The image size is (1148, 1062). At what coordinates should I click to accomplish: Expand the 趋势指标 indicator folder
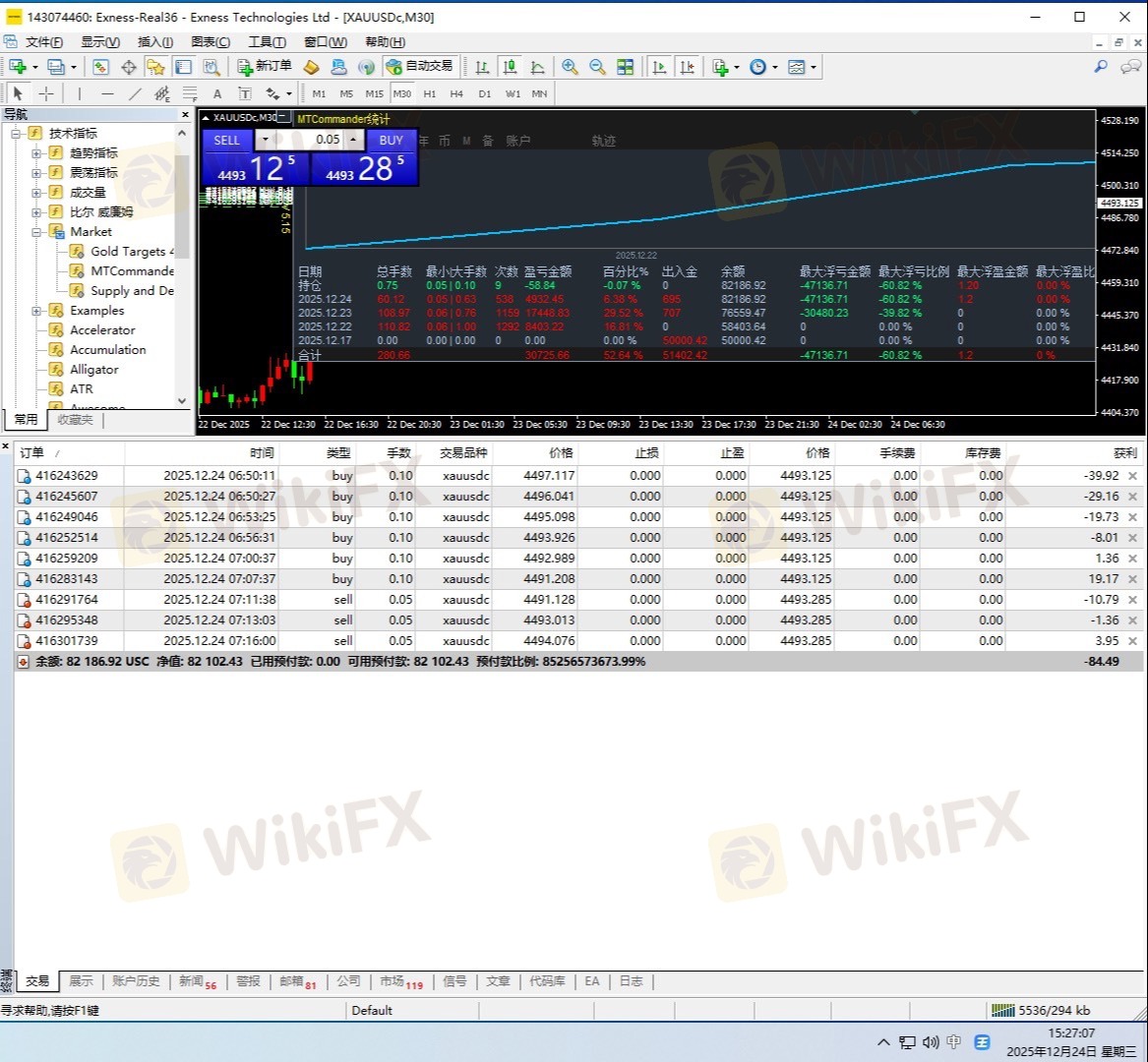click(x=36, y=153)
